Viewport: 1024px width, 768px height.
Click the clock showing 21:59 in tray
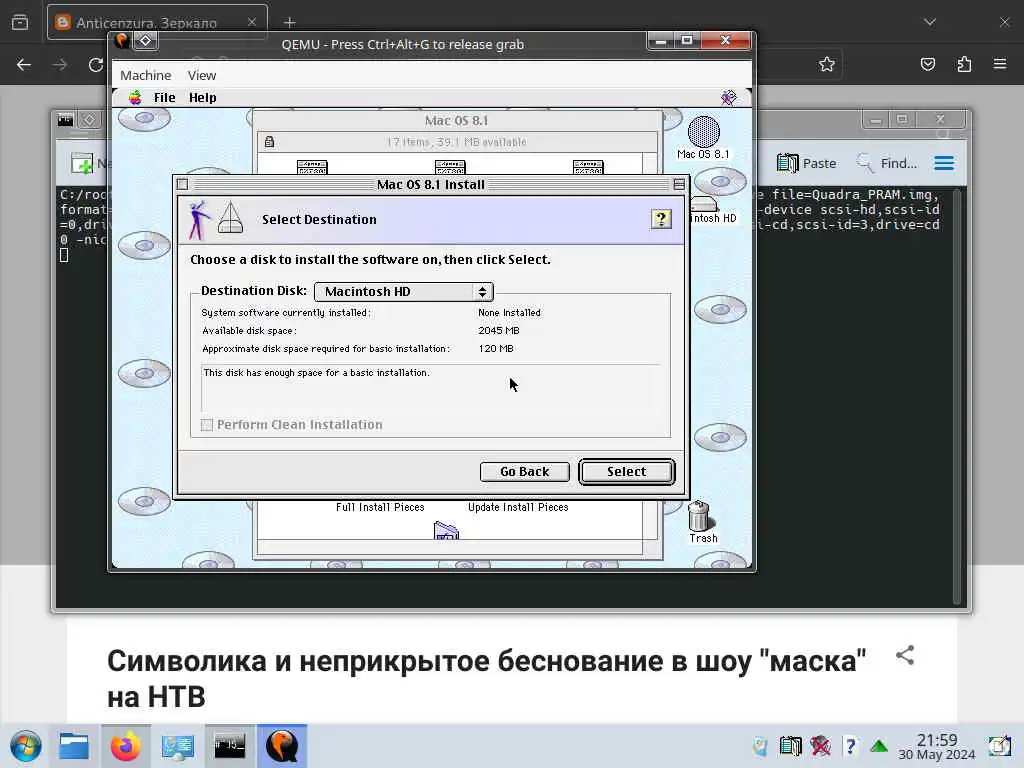936,746
